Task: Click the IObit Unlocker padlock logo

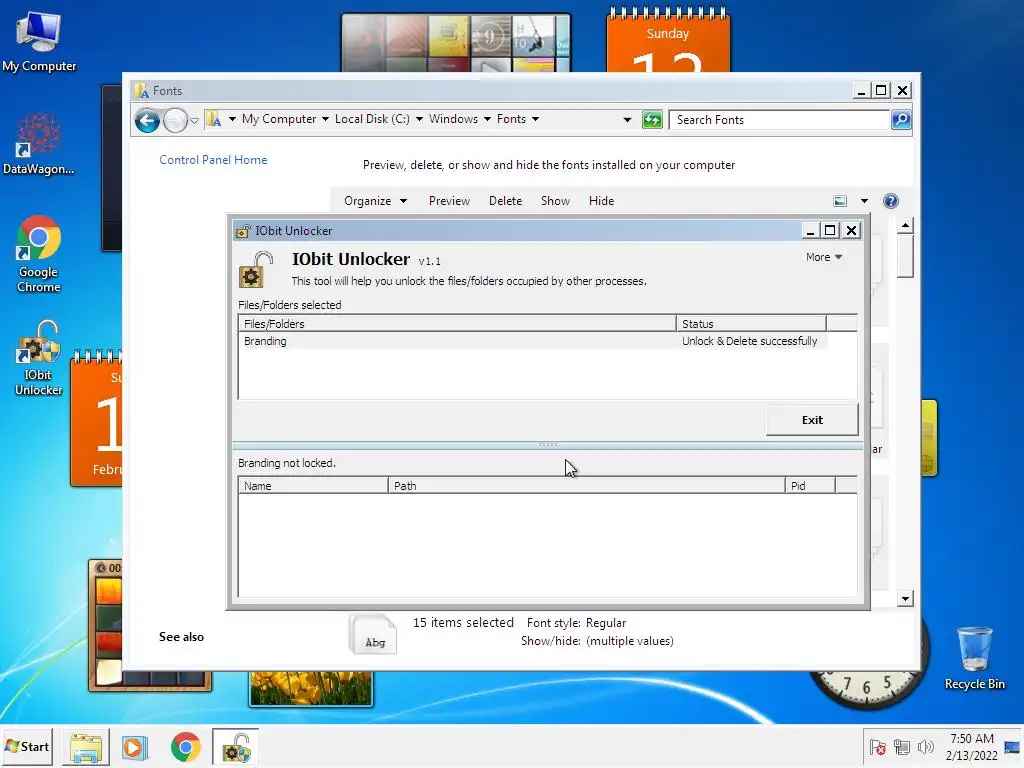Action: click(x=255, y=270)
